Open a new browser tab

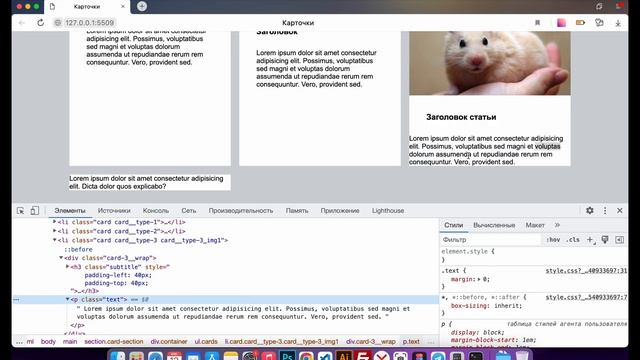(x=142, y=6)
